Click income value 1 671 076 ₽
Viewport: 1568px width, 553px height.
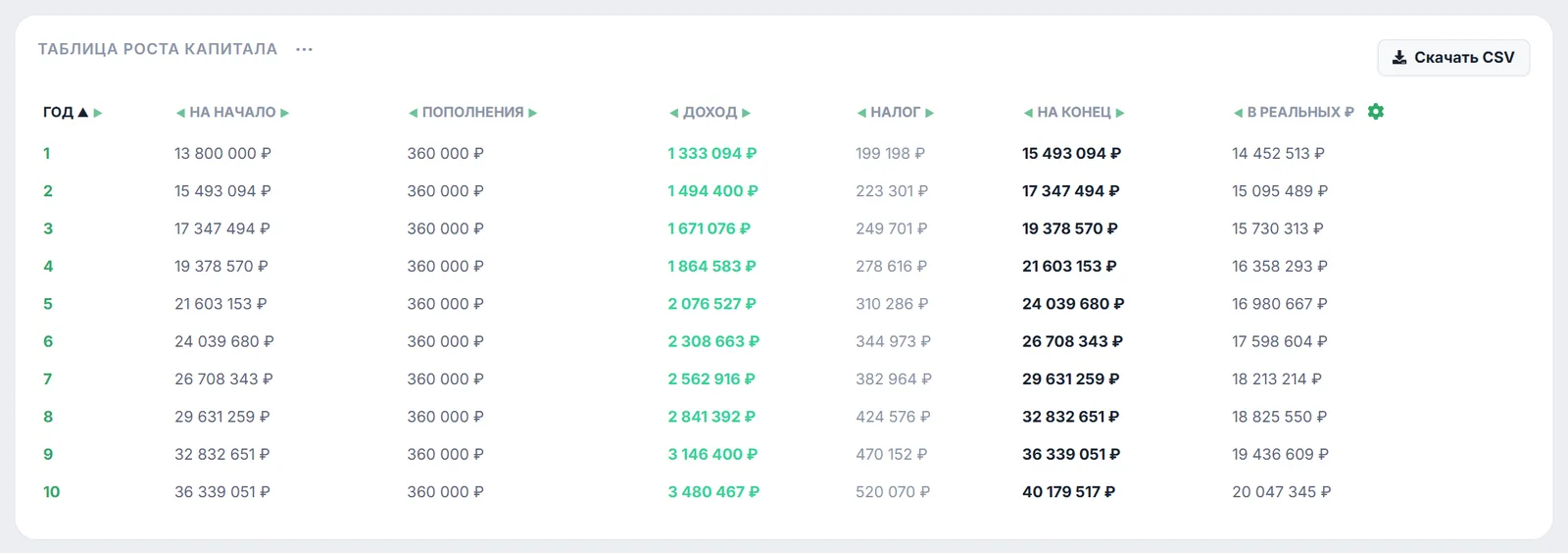[710, 228]
